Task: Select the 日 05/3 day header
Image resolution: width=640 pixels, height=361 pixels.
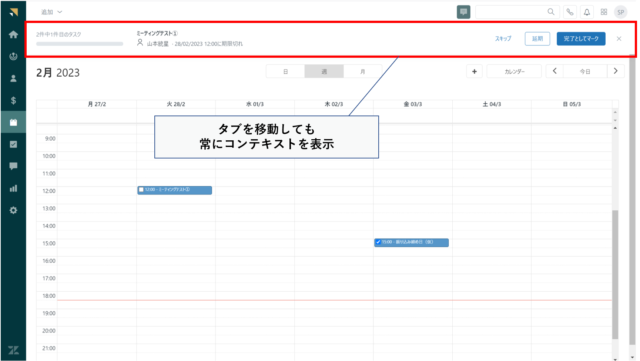Action: click(x=571, y=104)
